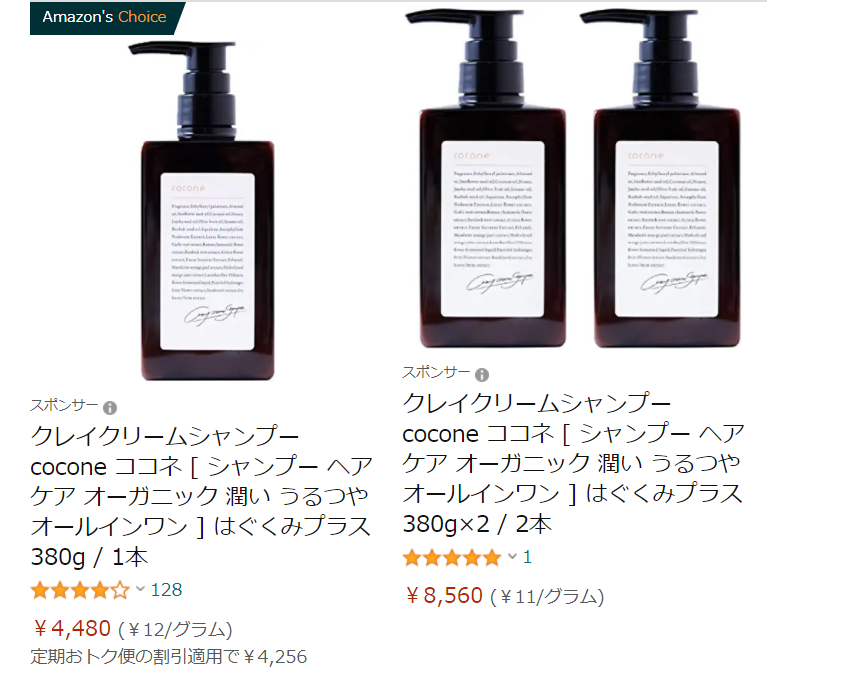Open the 380g×2 / 2本 shampoo title link
Viewport: 858px width, 677px height.
click(573, 464)
